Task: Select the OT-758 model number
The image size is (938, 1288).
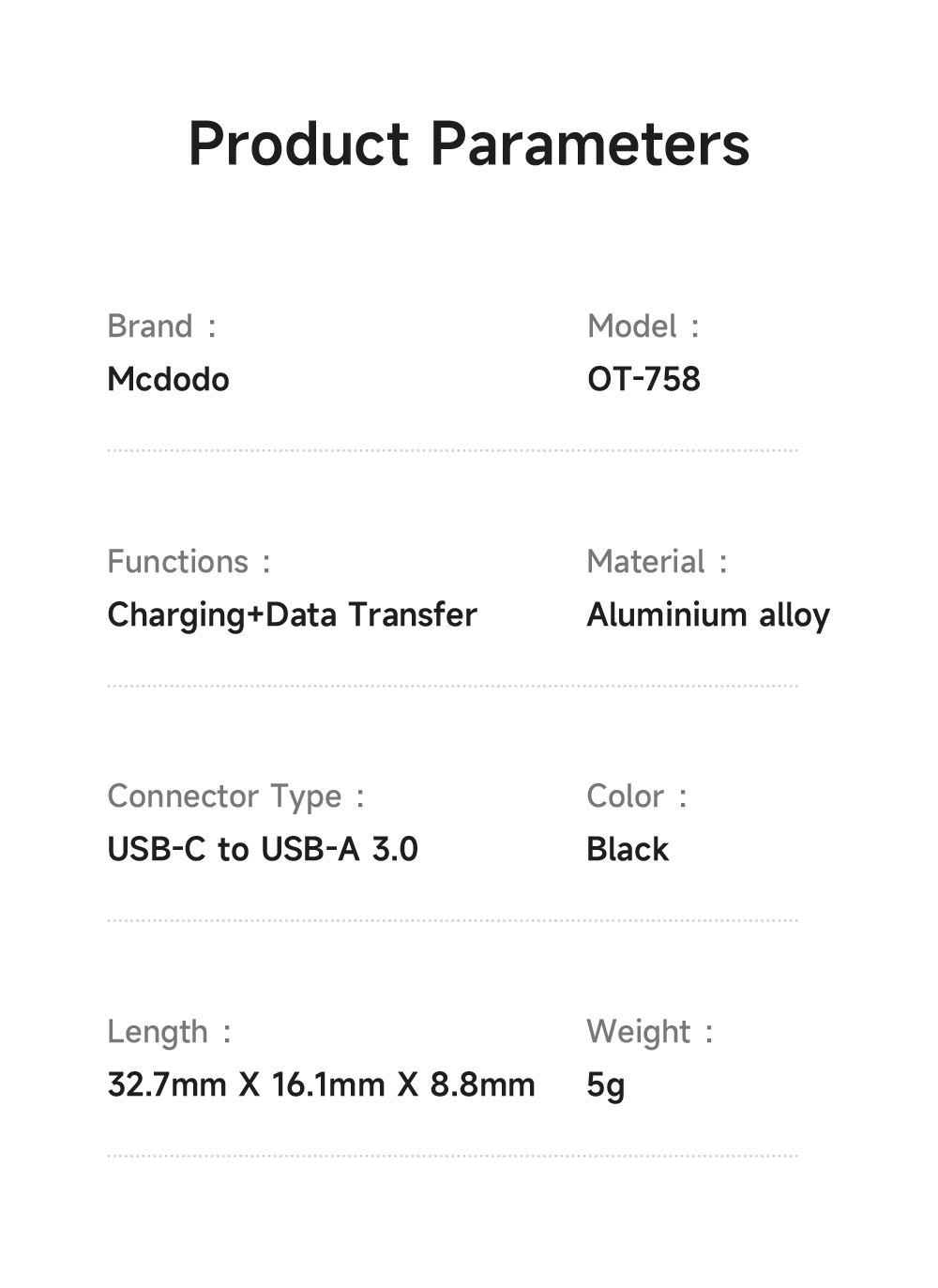Action: (x=643, y=380)
